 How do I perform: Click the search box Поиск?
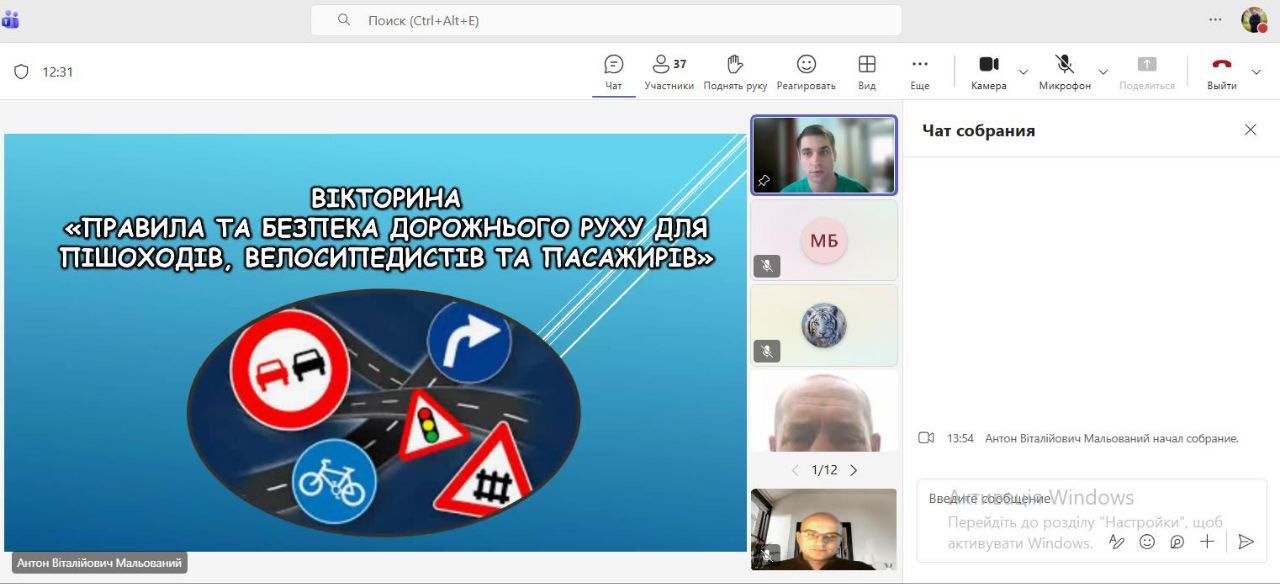pyautogui.click(x=606, y=20)
